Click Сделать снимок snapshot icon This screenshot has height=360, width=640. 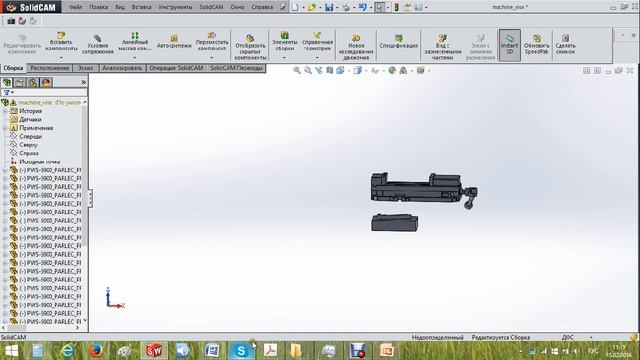[565, 45]
